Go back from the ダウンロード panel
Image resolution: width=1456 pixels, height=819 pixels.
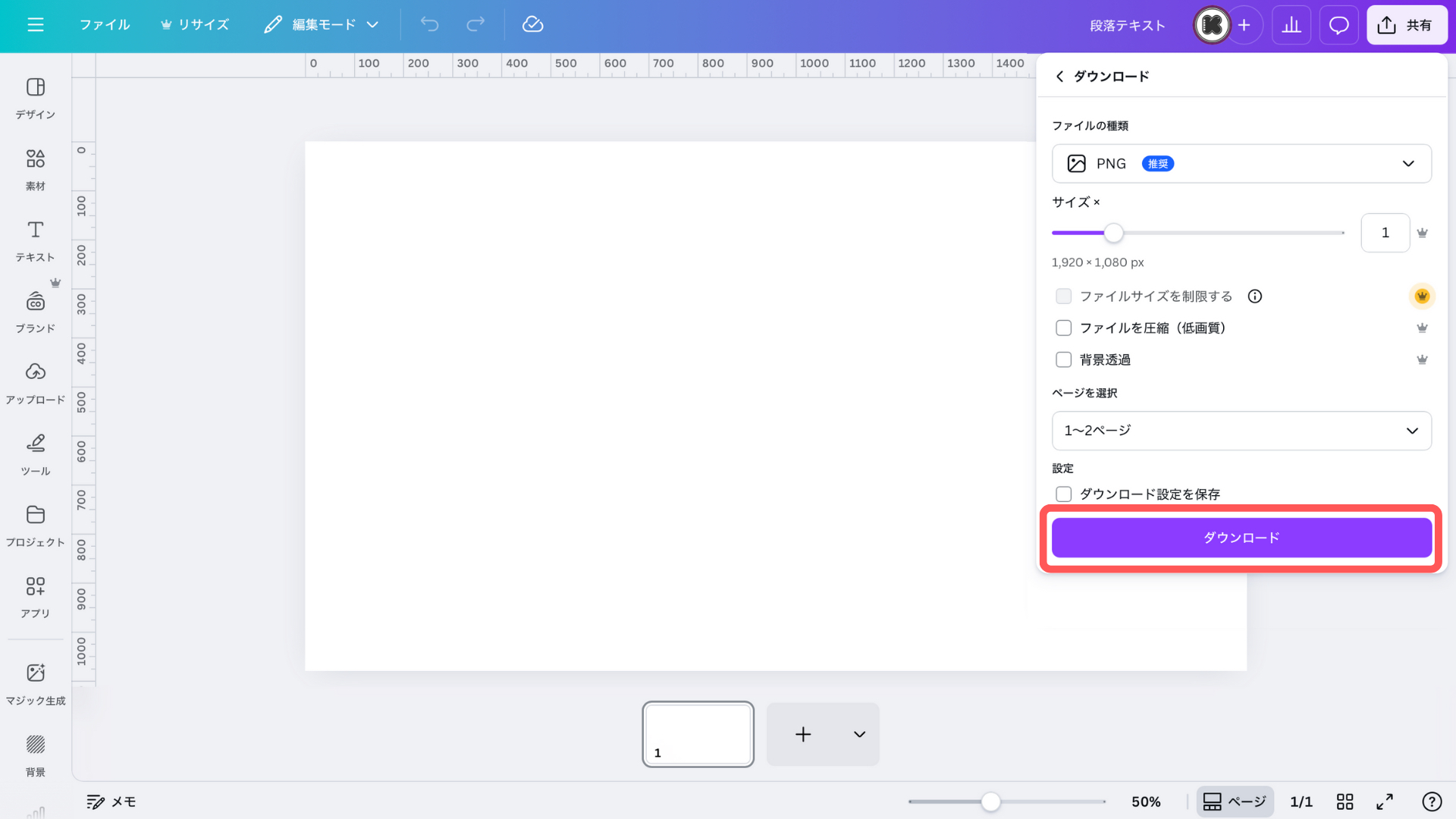[x=1059, y=76]
